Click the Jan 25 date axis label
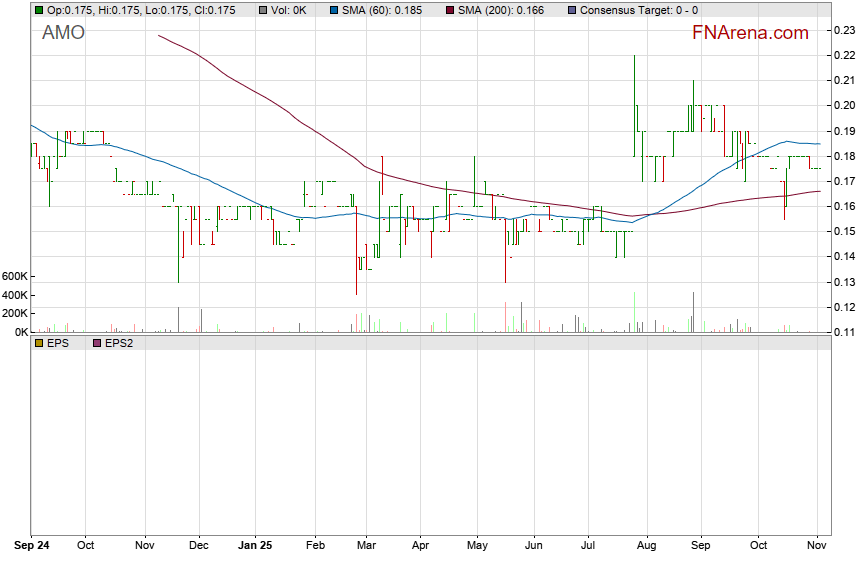Screen dimensions: 859x566 pyautogui.click(x=256, y=546)
